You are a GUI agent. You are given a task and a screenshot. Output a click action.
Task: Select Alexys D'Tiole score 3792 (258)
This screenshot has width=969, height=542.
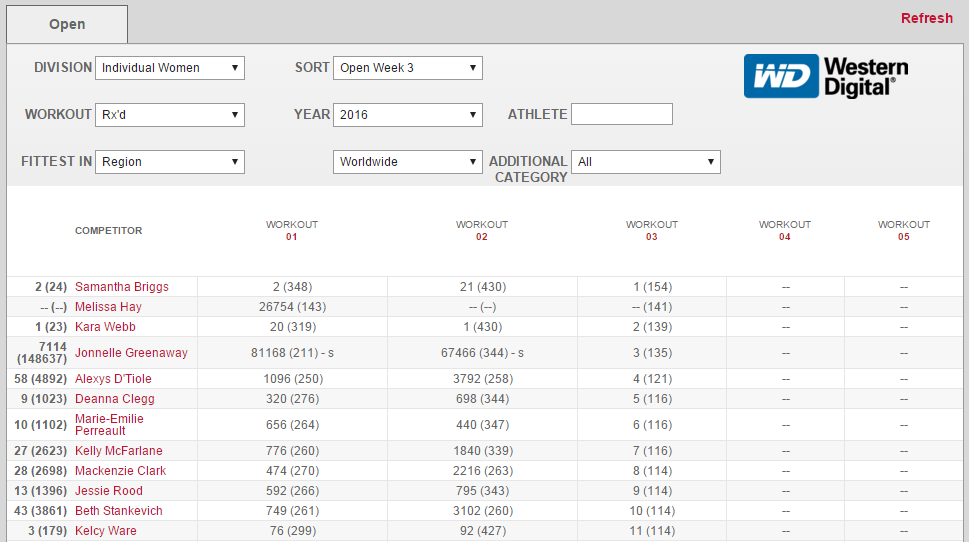483,379
